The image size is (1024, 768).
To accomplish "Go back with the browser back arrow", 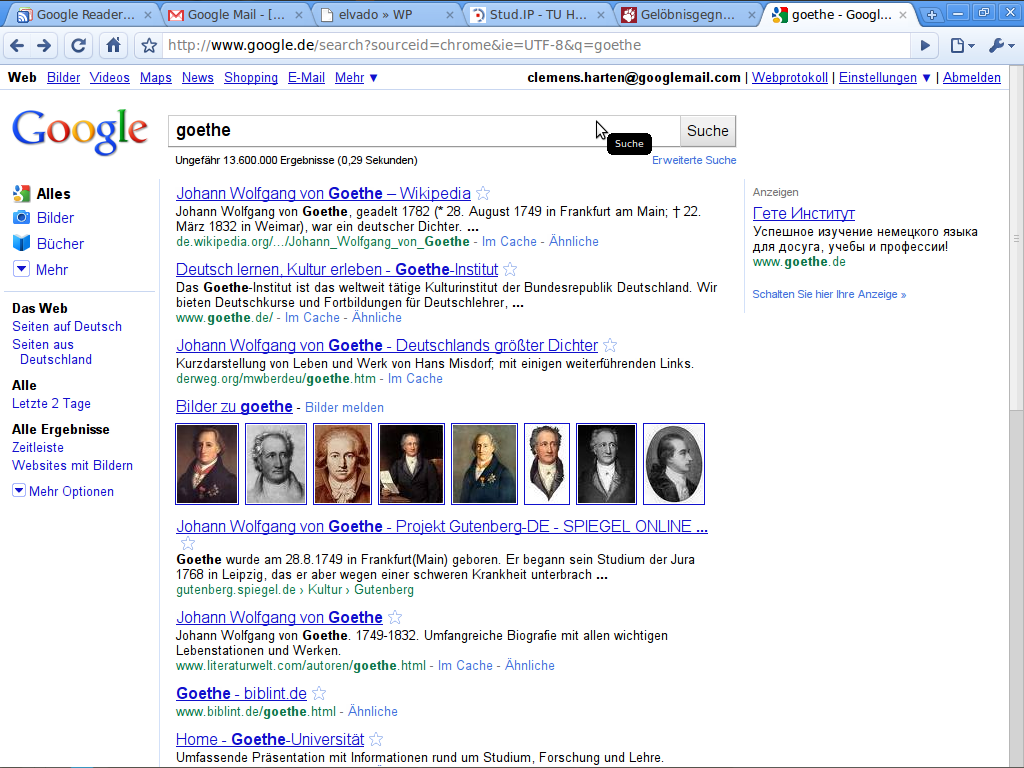I will pos(18,45).
